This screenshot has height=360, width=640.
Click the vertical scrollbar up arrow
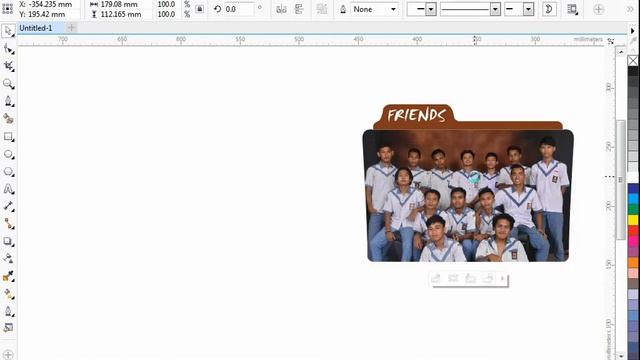621,52
